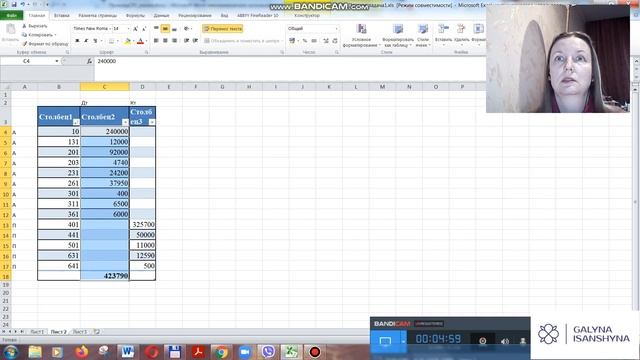
Task: Toggle center text horizontally
Action: (165, 41)
